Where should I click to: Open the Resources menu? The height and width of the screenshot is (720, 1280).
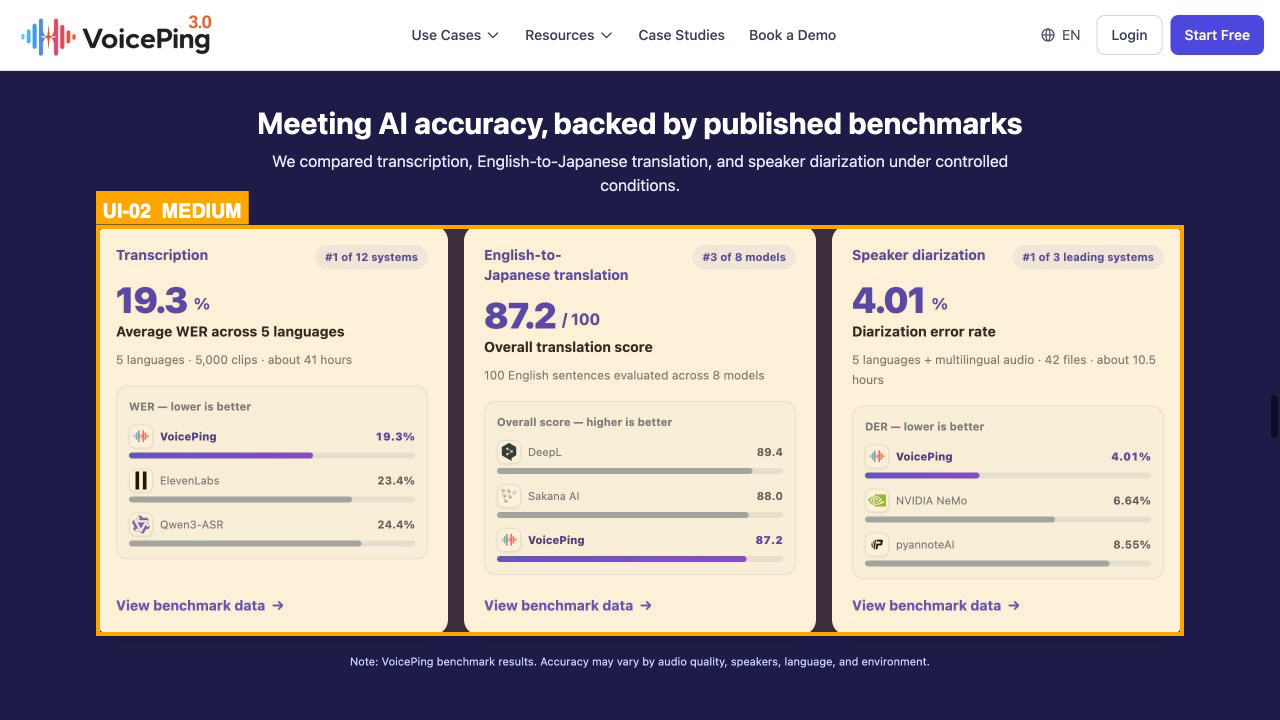[x=569, y=35]
